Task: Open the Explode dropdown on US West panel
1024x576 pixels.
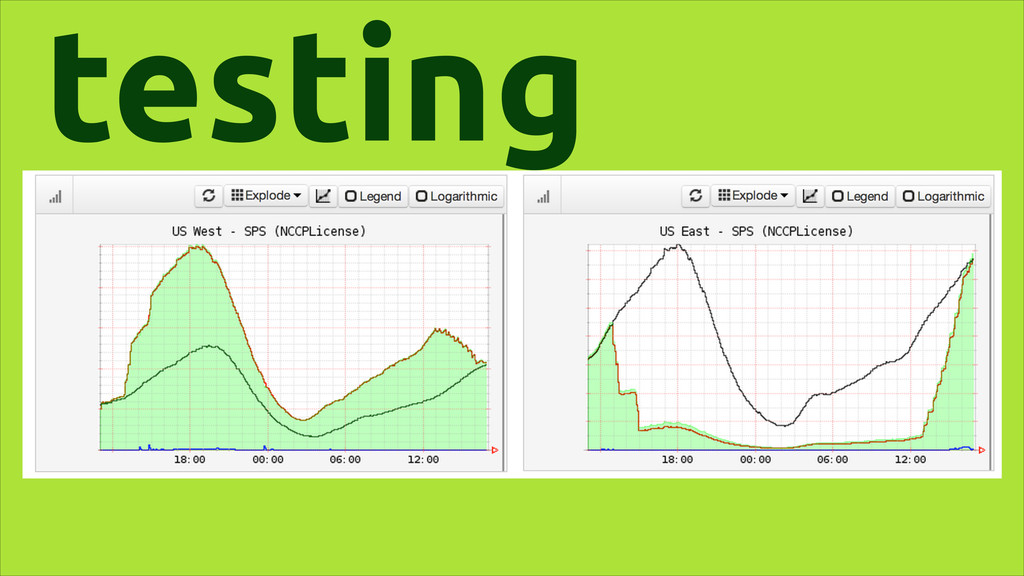Action: click(x=266, y=195)
